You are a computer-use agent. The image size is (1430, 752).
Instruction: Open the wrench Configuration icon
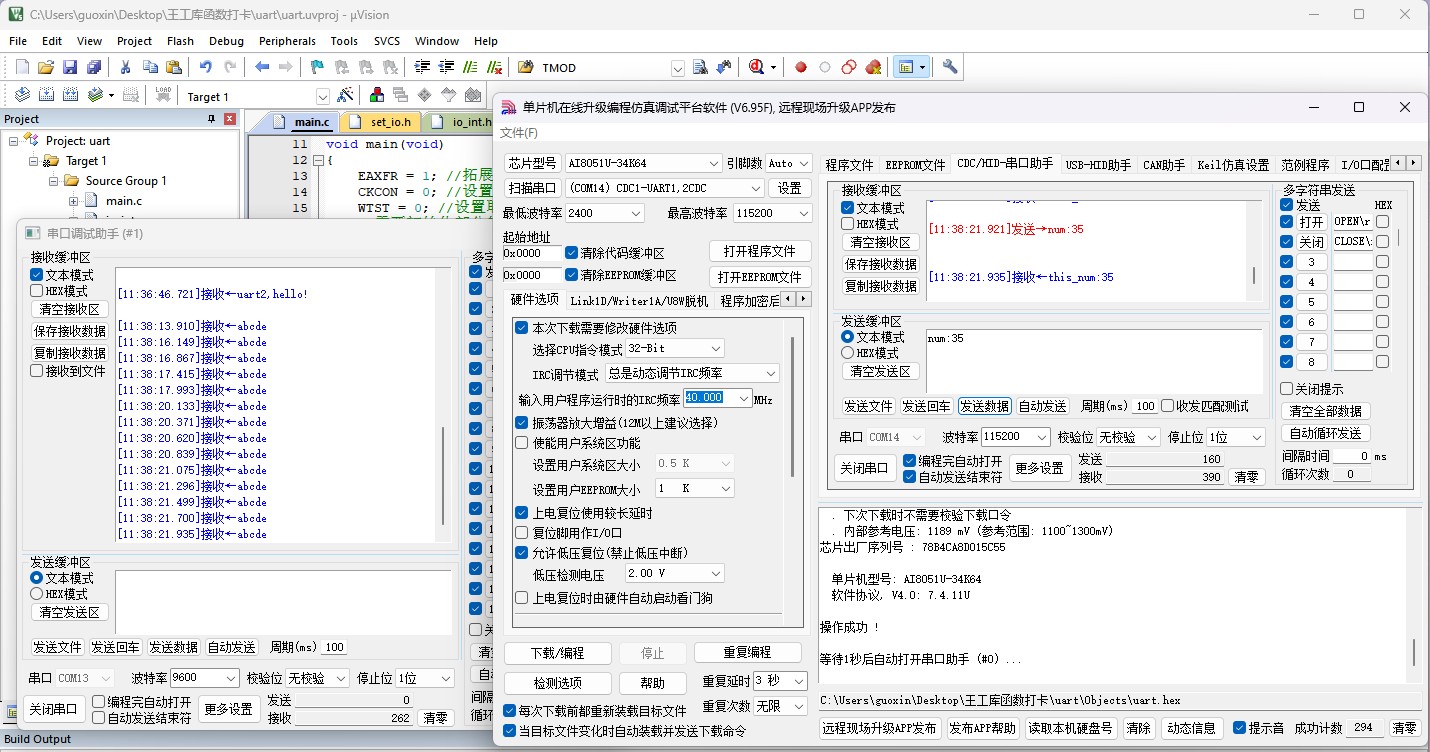pos(950,67)
